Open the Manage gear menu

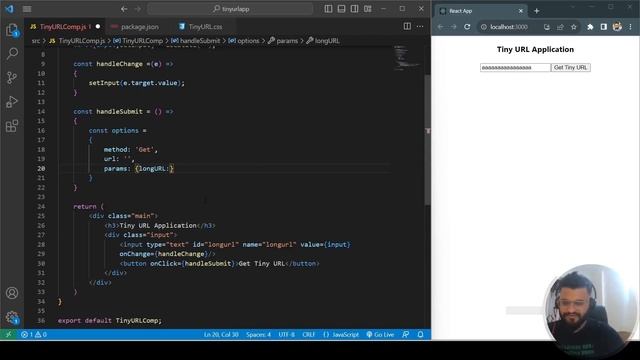pos(12,317)
